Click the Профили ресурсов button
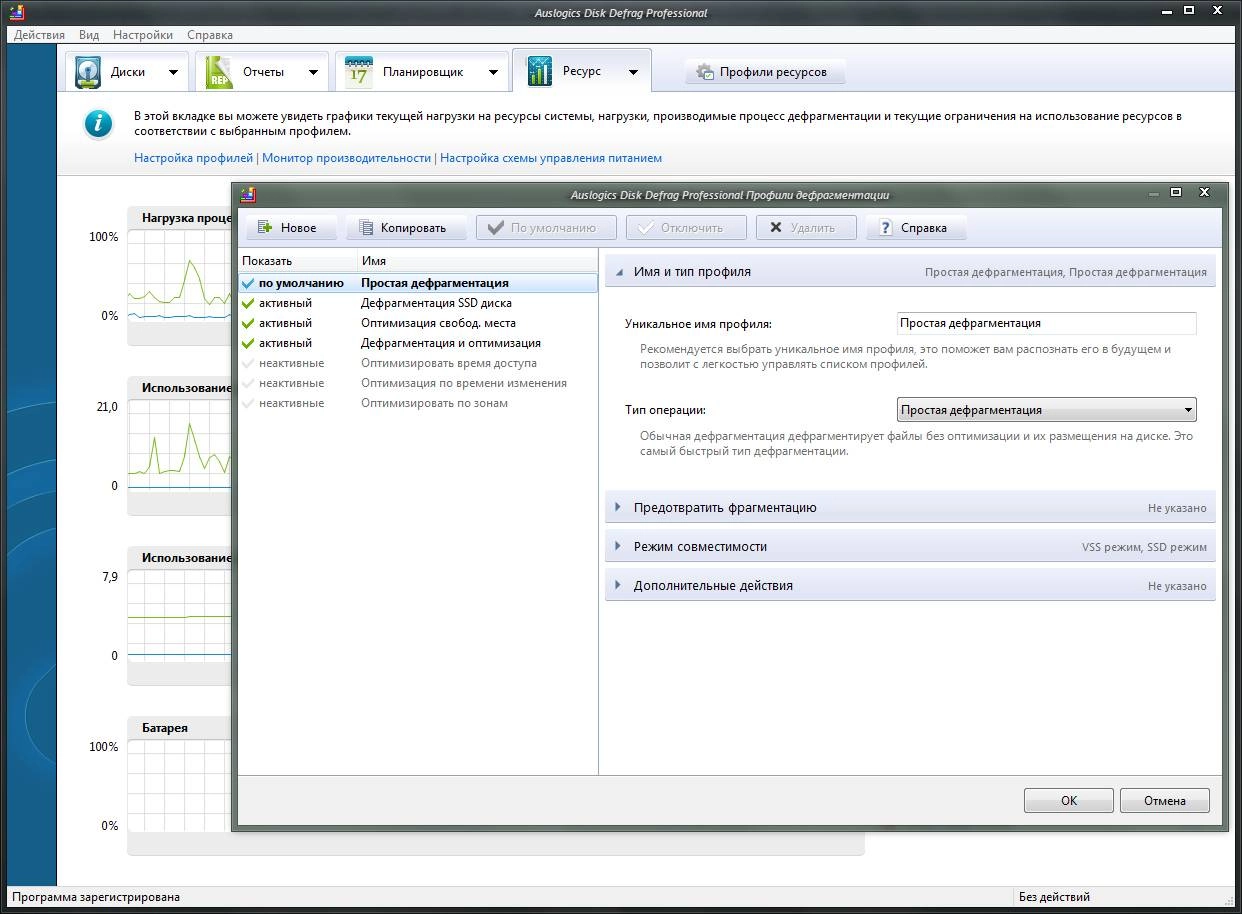The height and width of the screenshot is (914, 1242). [x=765, y=72]
